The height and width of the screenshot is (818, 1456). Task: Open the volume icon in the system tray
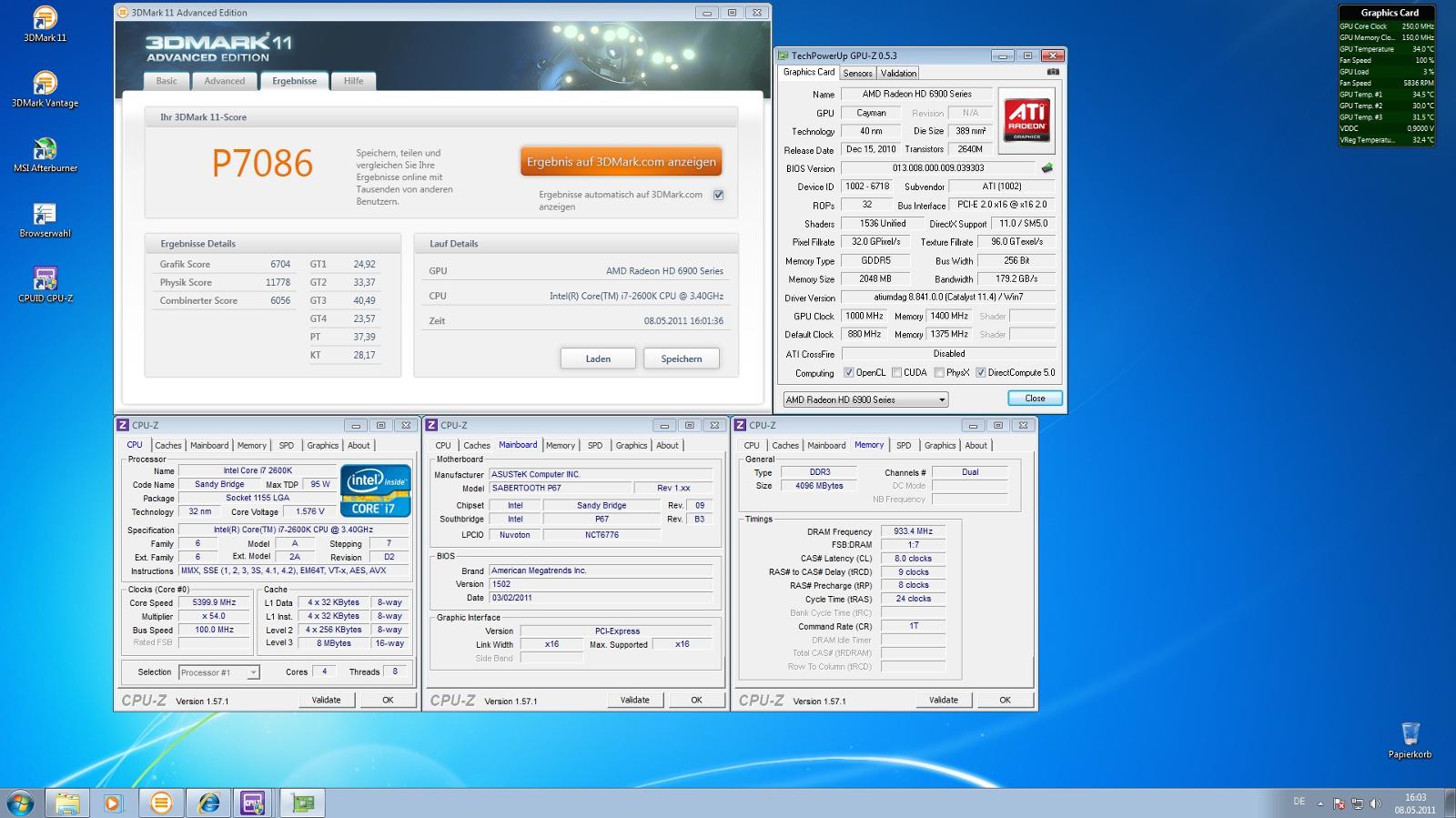(1375, 804)
